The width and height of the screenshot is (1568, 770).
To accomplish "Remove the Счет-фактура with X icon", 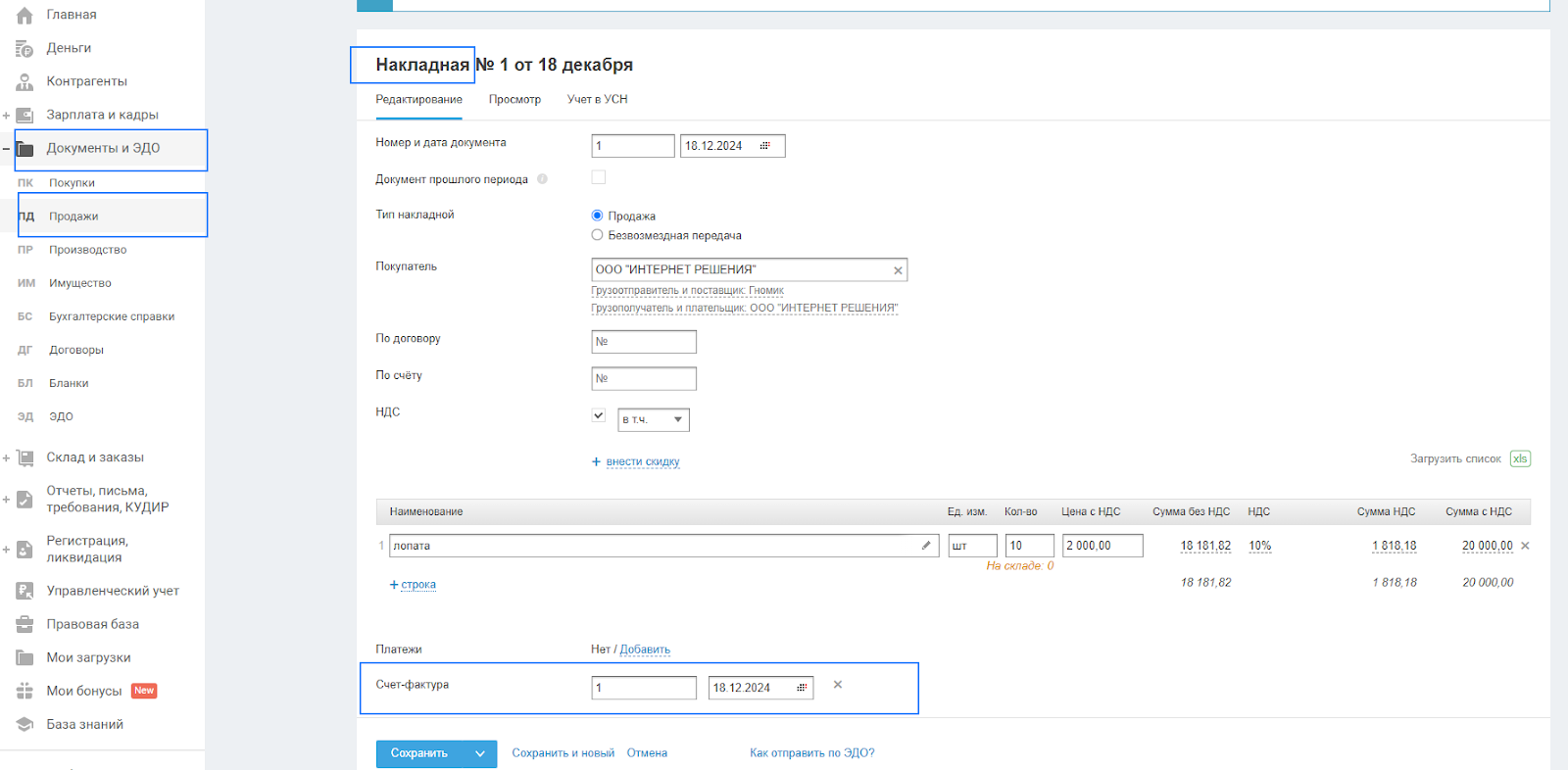I will coord(838,685).
